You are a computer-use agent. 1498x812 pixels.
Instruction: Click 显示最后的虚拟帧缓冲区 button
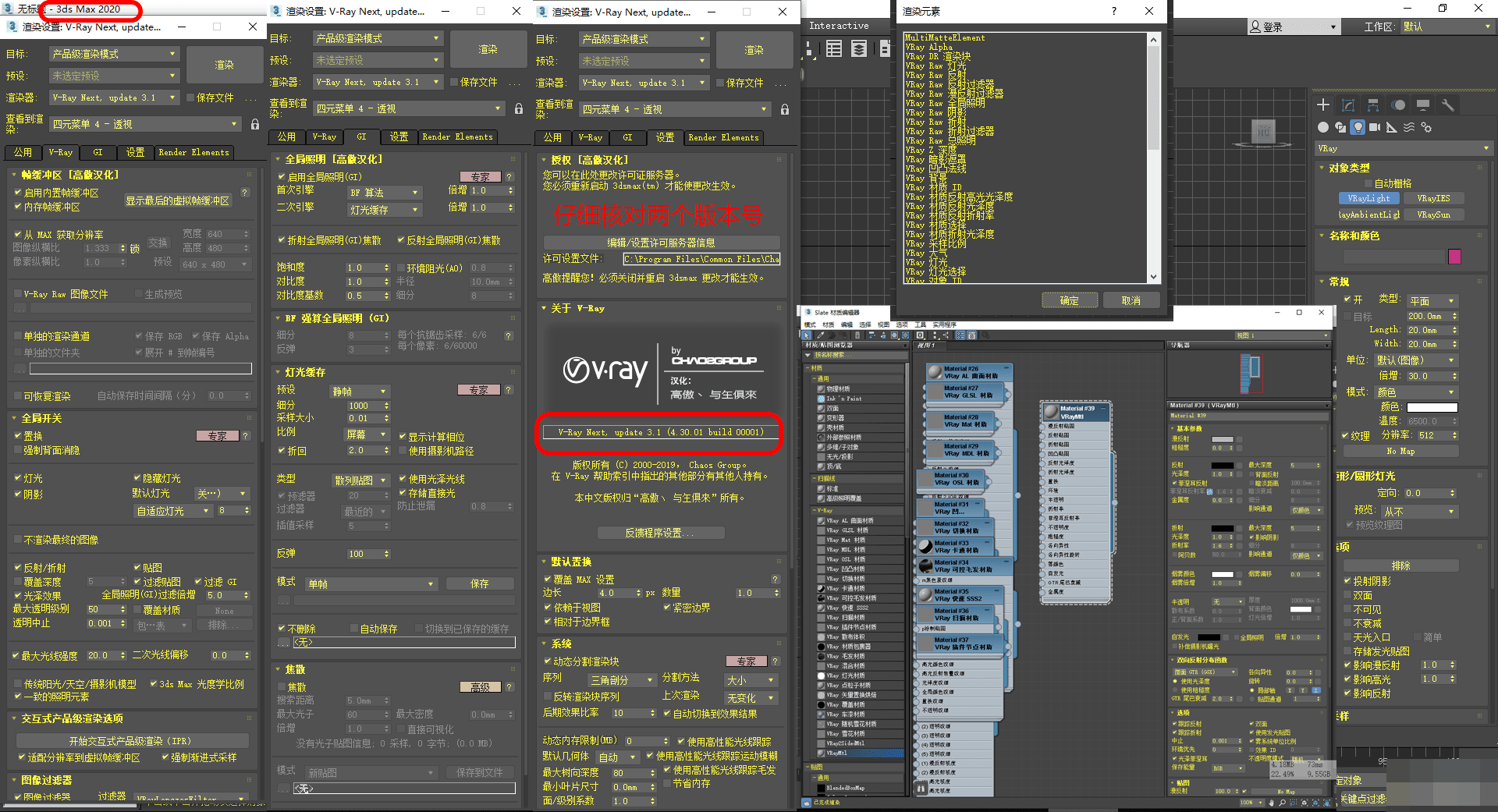178,200
